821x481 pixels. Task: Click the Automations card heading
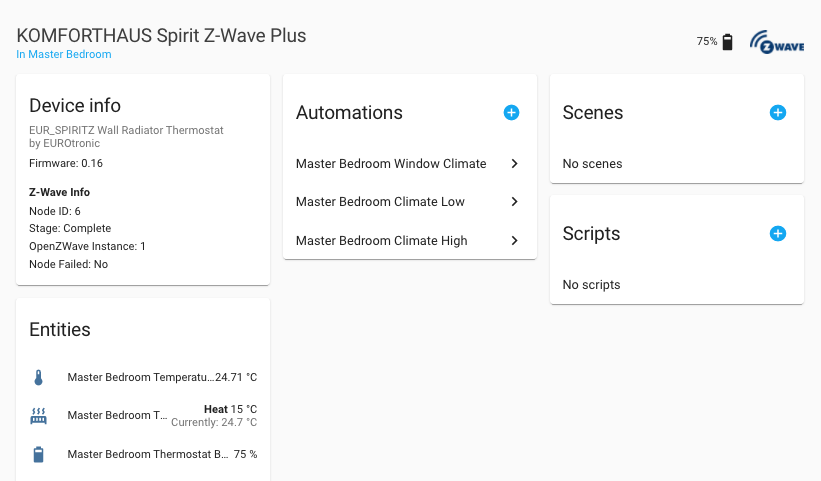point(349,113)
